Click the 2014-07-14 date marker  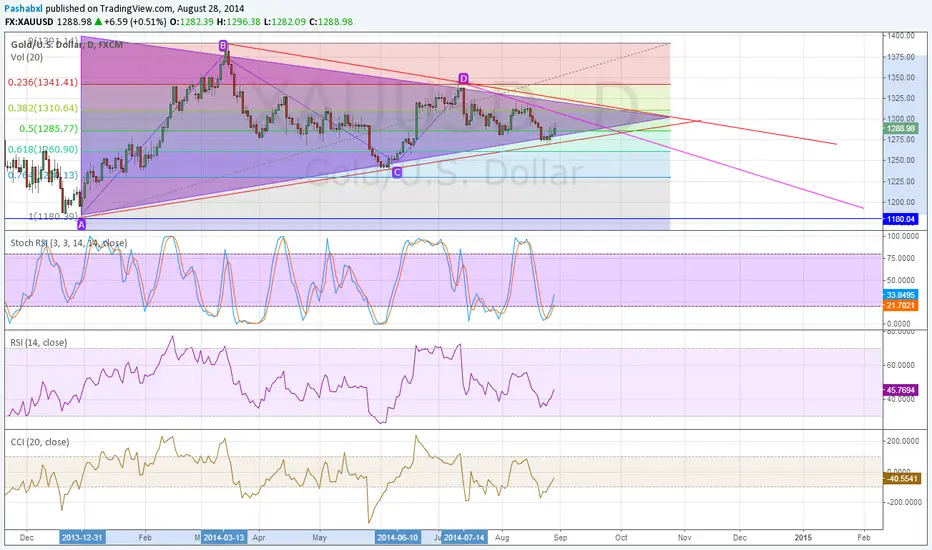click(465, 538)
